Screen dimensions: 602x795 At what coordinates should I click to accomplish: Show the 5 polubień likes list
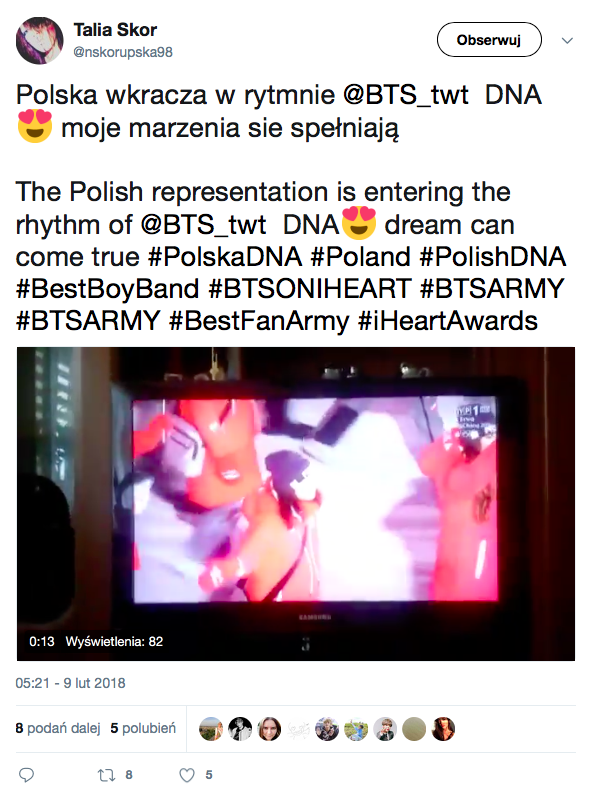pyautogui.click(x=143, y=728)
